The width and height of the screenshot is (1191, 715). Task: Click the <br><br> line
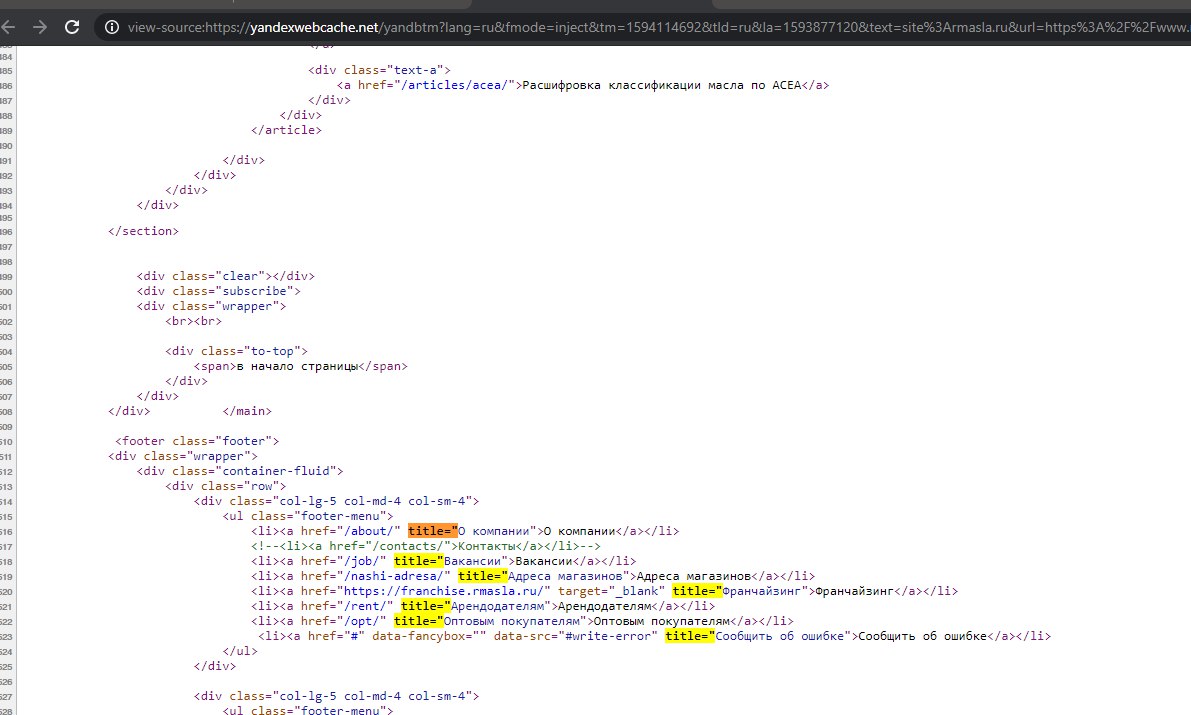point(194,321)
